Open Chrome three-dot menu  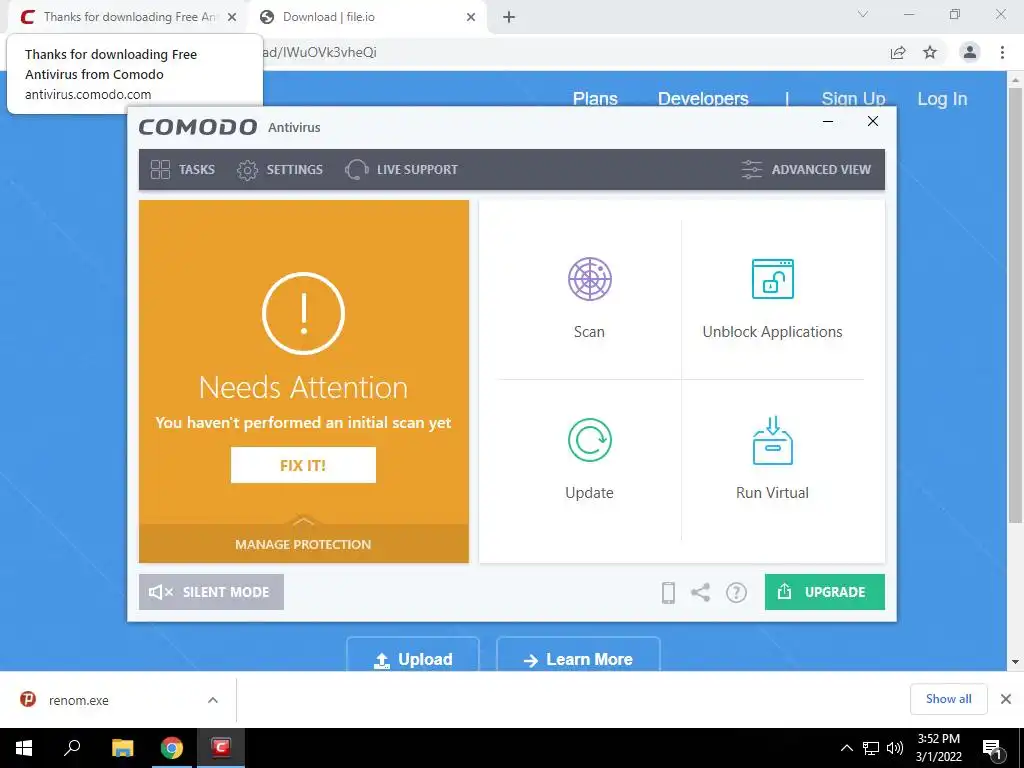coord(1002,52)
